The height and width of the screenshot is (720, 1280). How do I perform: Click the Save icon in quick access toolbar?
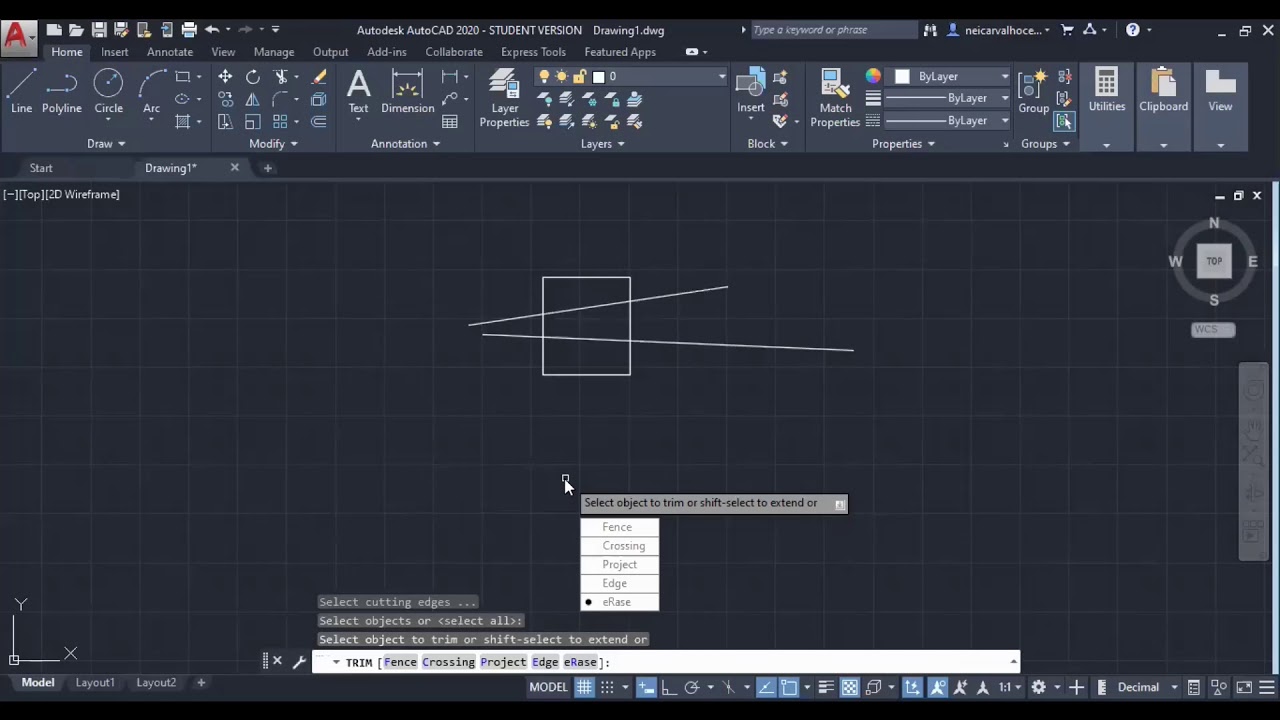[x=99, y=30]
